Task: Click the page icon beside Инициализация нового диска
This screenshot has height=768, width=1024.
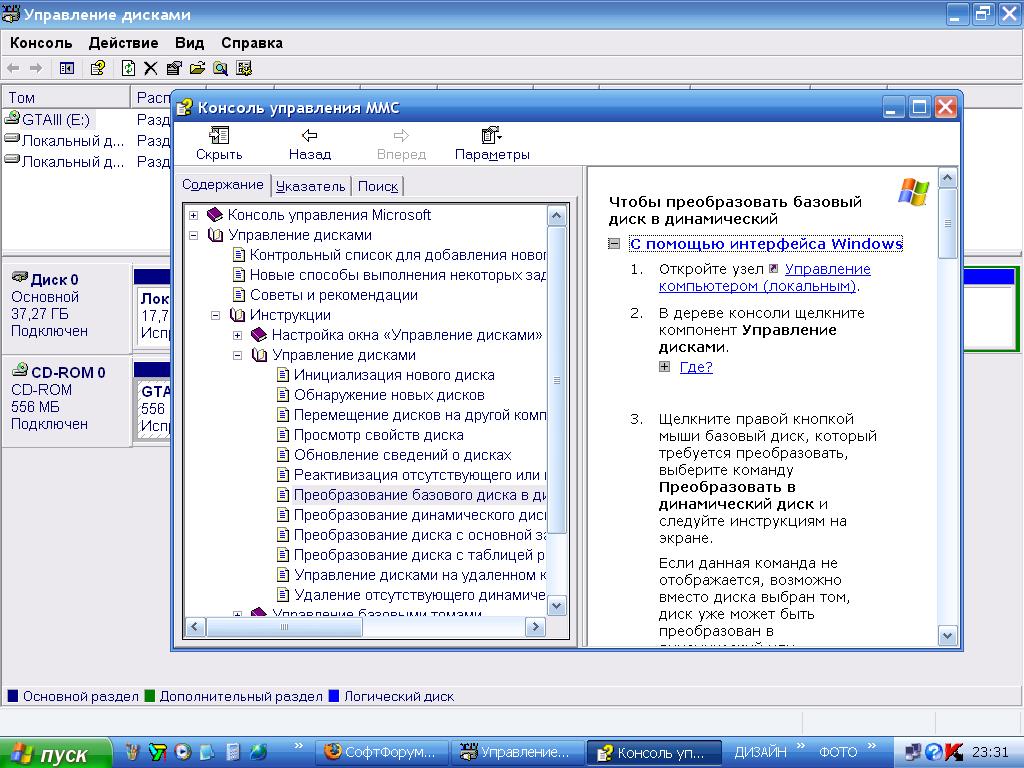Action: [x=283, y=375]
